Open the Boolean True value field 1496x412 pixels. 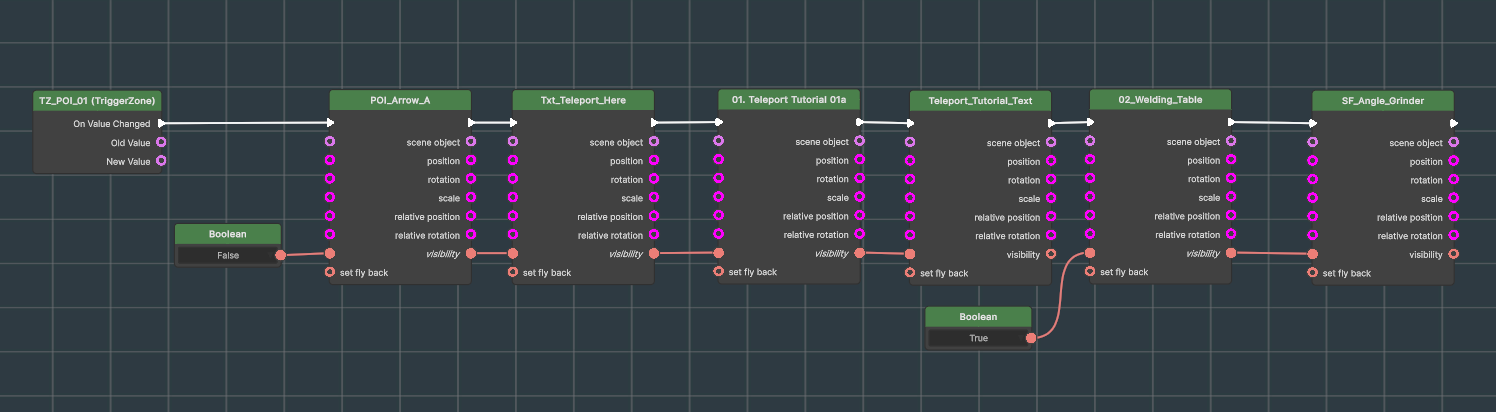pos(977,338)
